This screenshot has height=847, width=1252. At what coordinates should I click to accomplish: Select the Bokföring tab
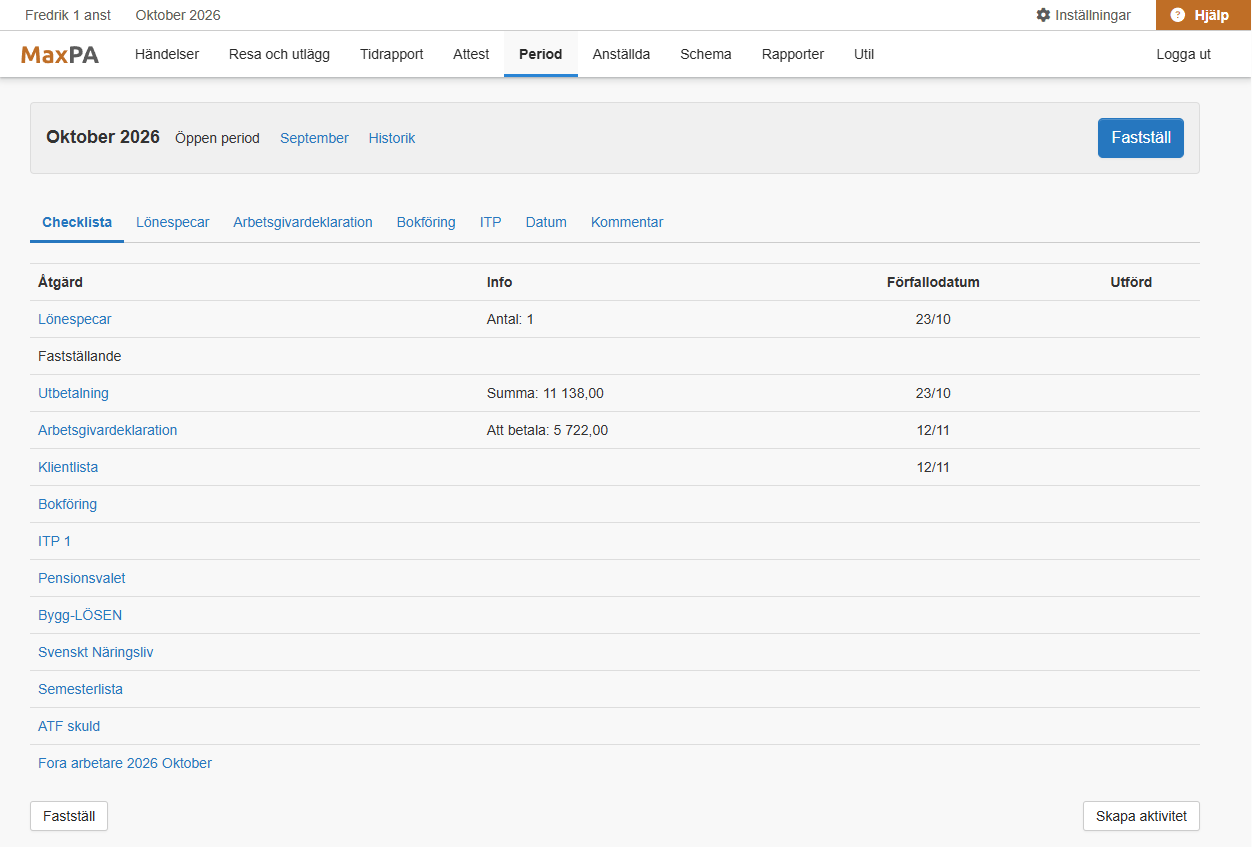point(426,222)
